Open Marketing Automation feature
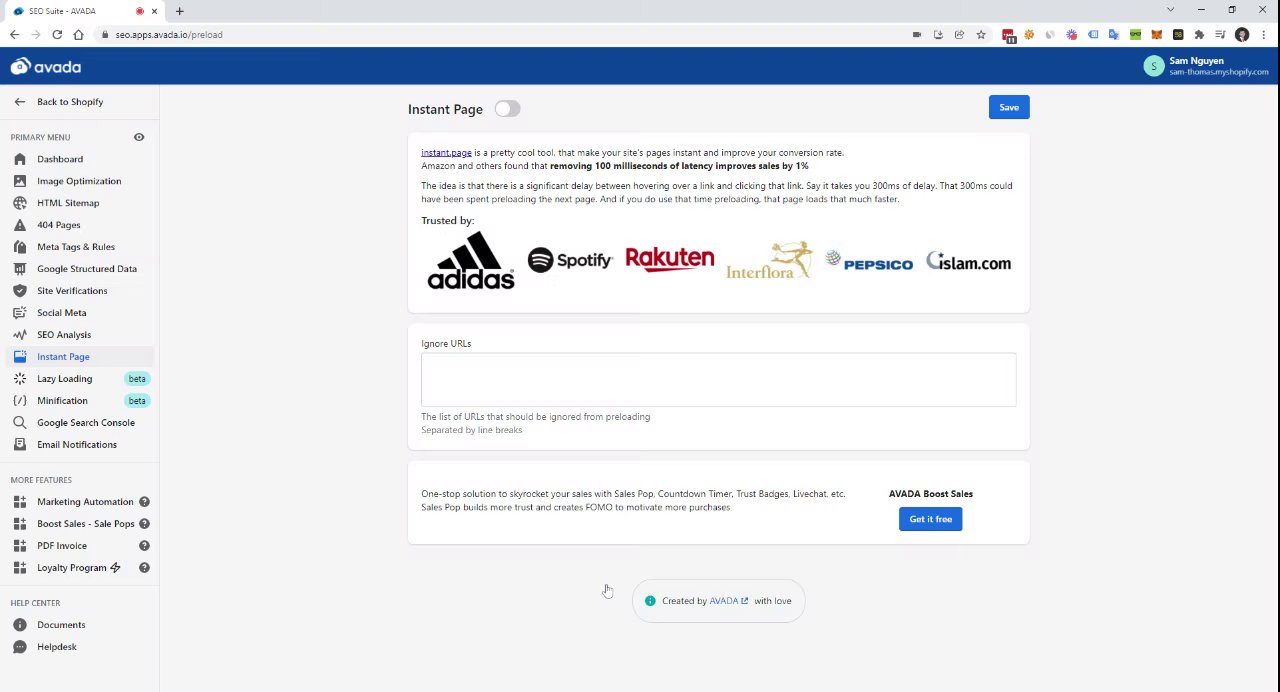Image resolution: width=1280 pixels, height=692 pixels. point(85,502)
